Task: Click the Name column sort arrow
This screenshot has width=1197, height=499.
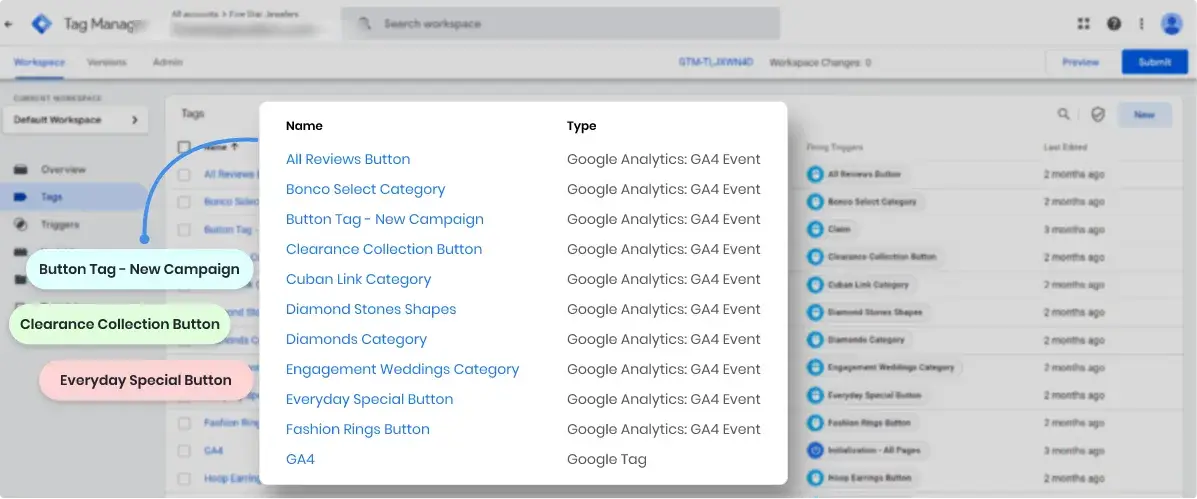Action: coord(234,146)
